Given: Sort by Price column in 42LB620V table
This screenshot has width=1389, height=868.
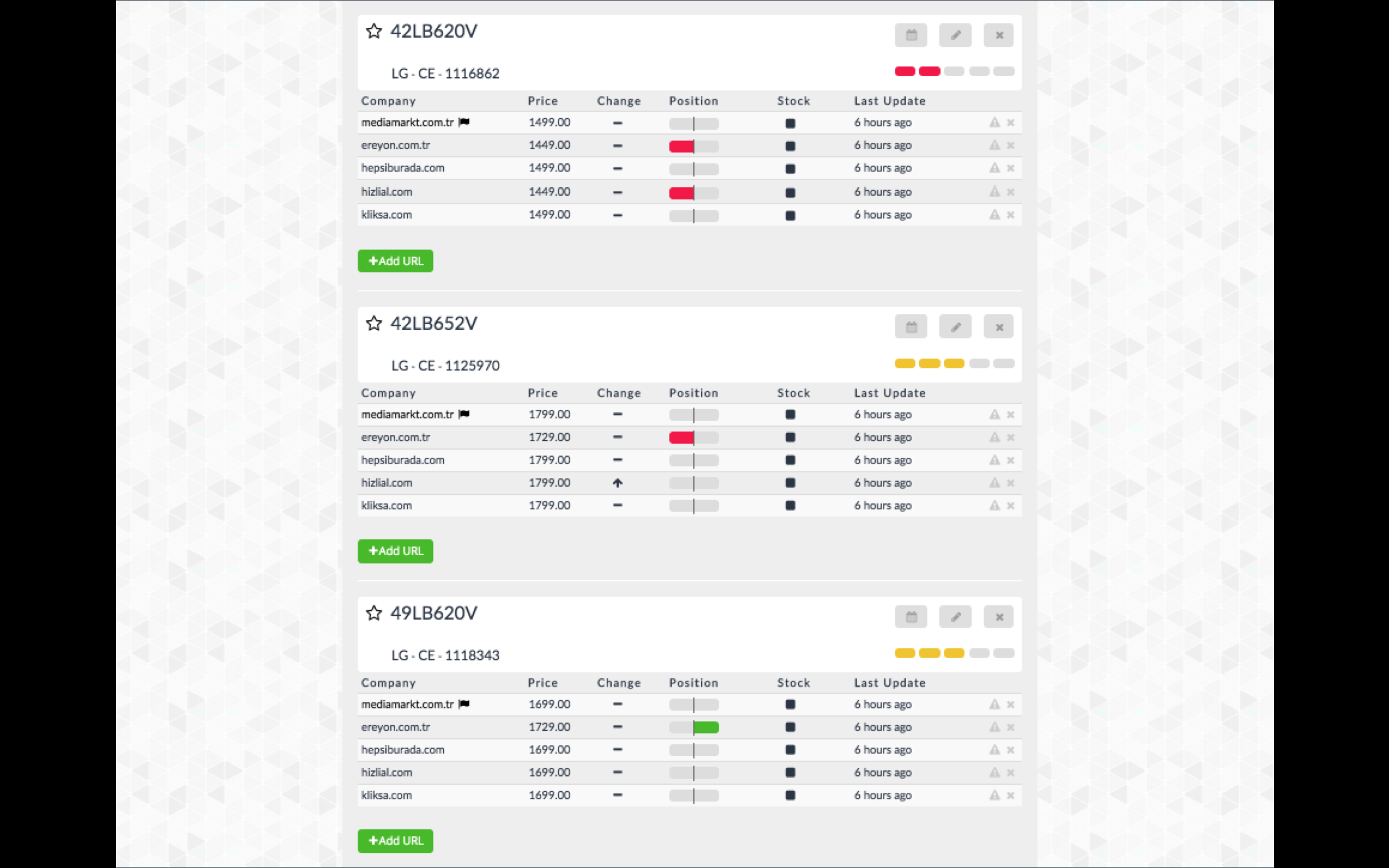Looking at the screenshot, I should pos(543,101).
